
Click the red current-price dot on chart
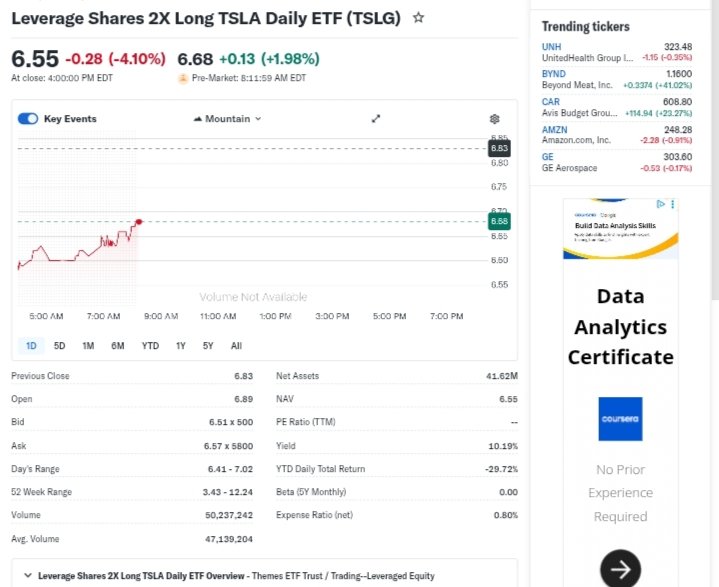(x=138, y=221)
